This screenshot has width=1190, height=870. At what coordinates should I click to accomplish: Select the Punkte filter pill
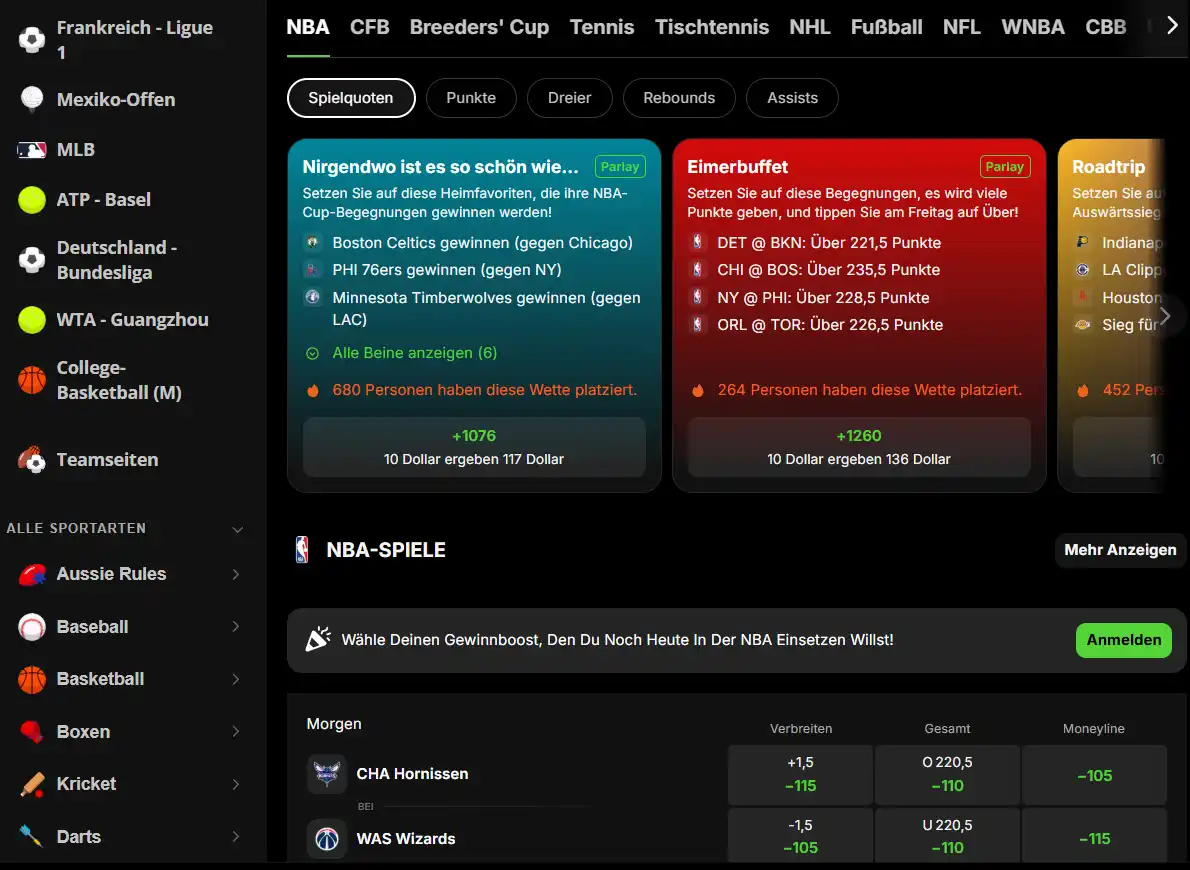pos(471,98)
